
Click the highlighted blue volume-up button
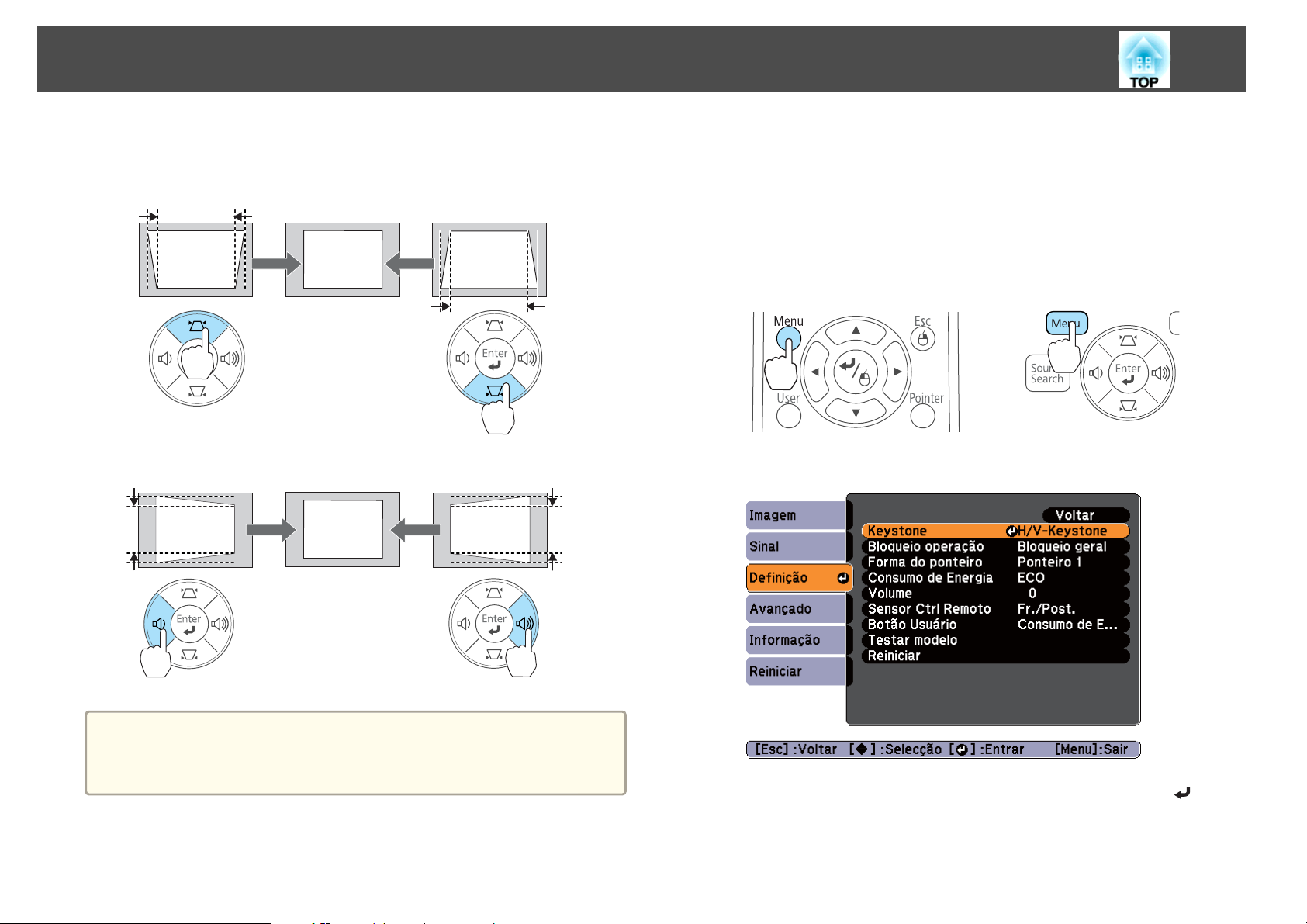pyautogui.click(x=525, y=623)
